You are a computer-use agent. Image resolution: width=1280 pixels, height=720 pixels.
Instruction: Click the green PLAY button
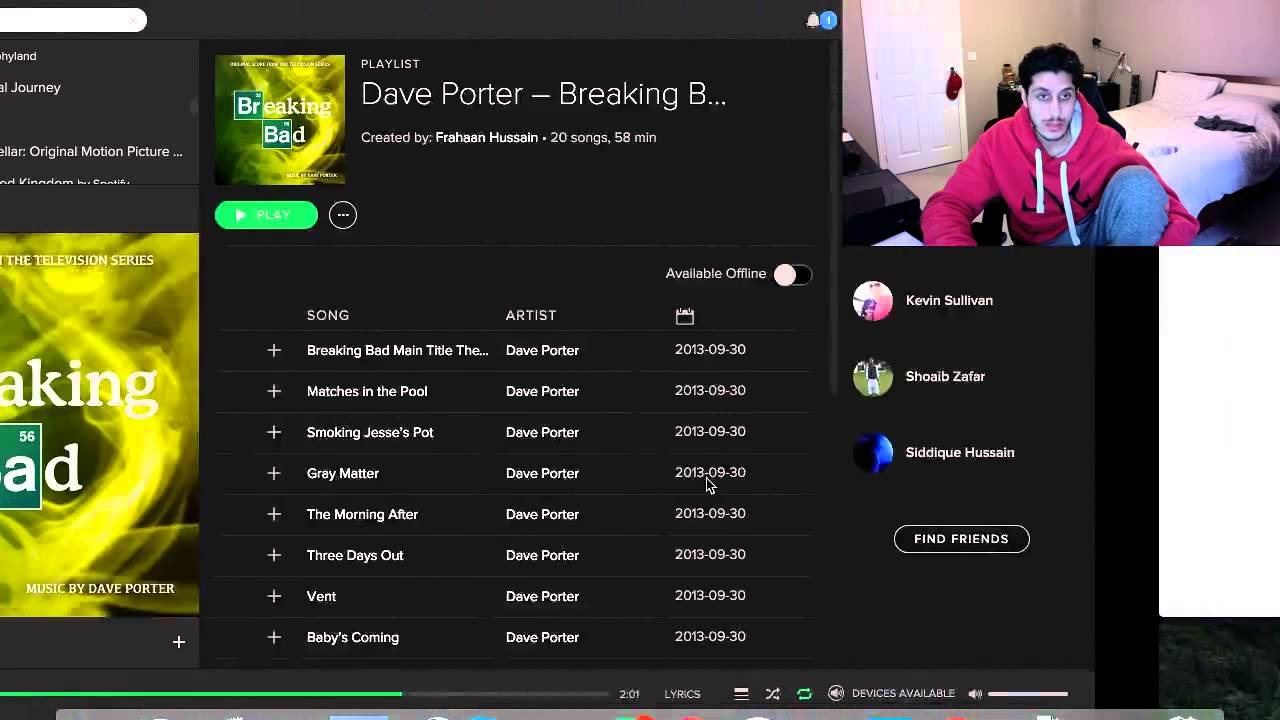266,215
